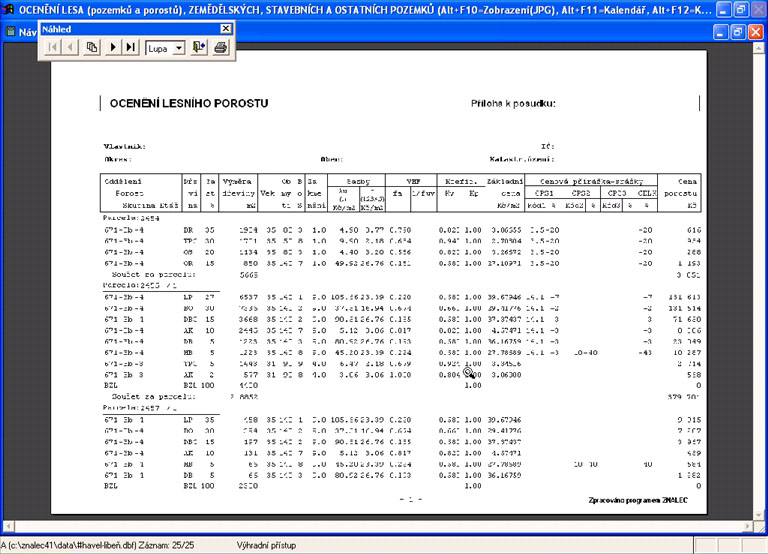768x554 pixels.
Task: Advance to next page of preview
Action: (113, 48)
